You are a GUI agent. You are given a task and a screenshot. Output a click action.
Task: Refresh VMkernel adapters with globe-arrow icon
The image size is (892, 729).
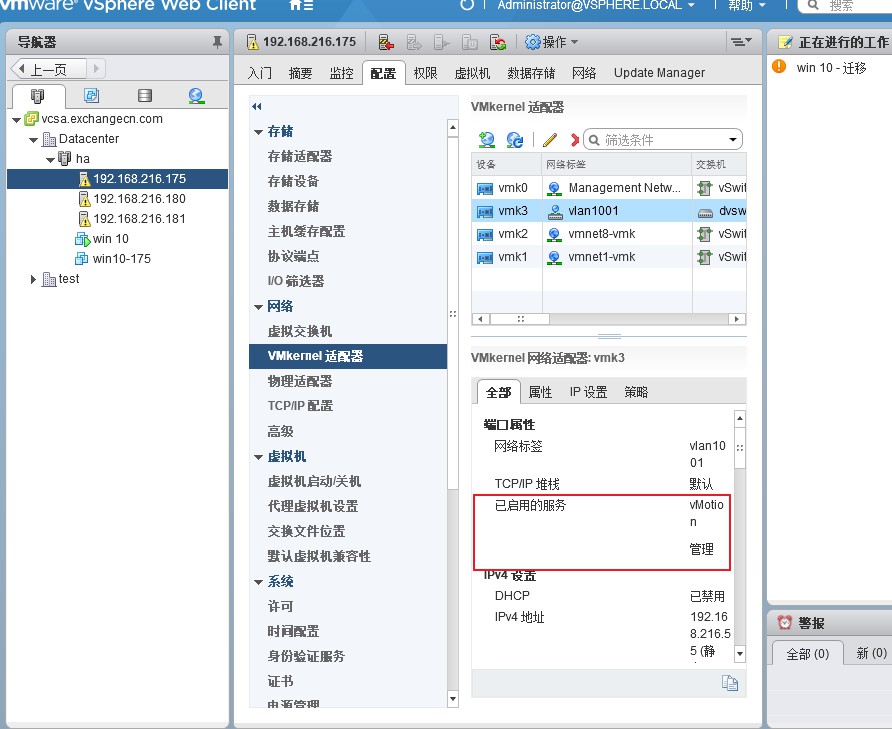pos(515,139)
